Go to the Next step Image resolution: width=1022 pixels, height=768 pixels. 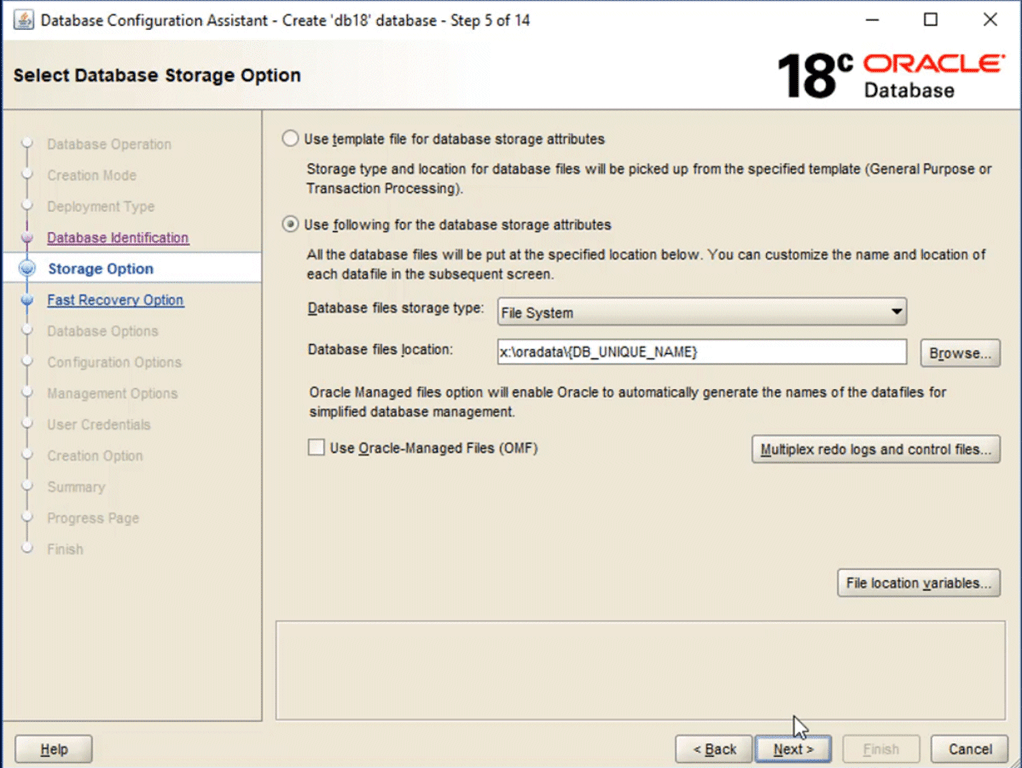[x=793, y=749]
